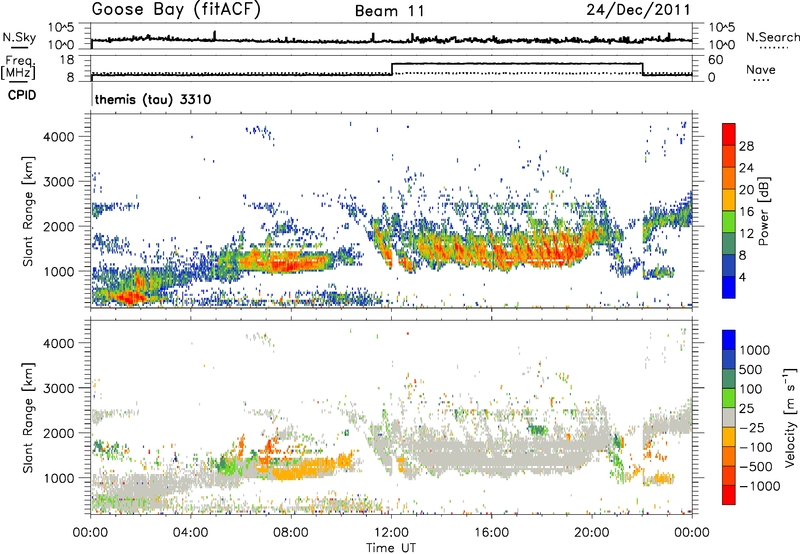Viewport: 800px width, 554px height.
Task: Click the "Velocity [m s-1]" color bar title
Action: [790, 417]
